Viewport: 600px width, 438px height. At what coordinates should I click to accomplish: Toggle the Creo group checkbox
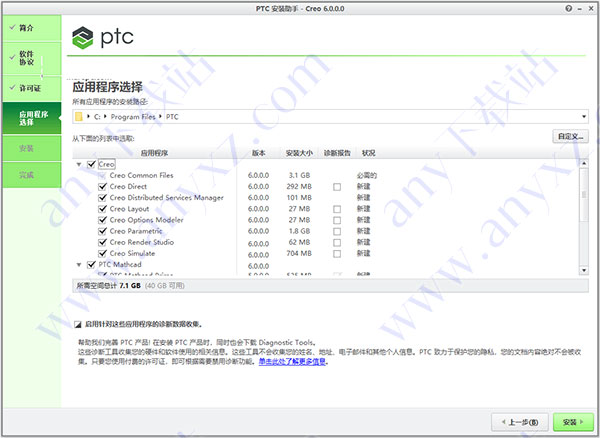click(x=91, y=164)
